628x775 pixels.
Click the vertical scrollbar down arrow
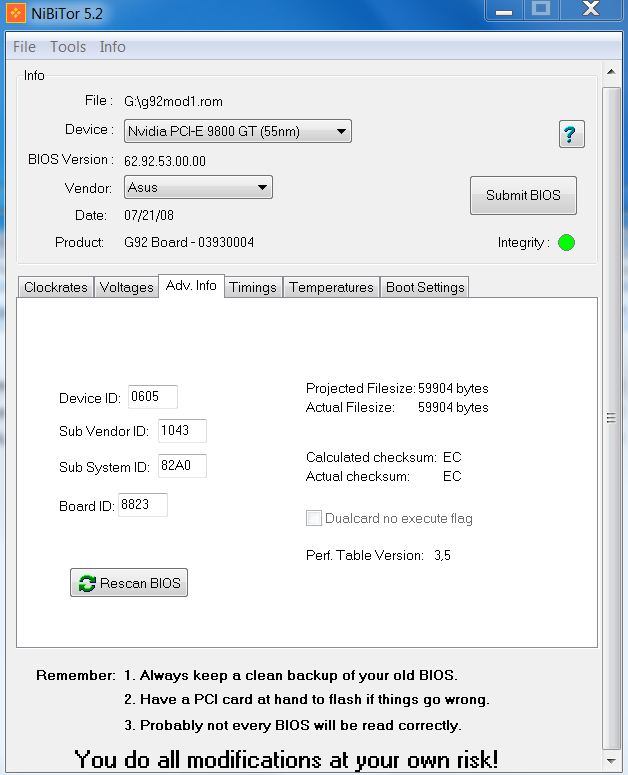click(x=611, y=761)
